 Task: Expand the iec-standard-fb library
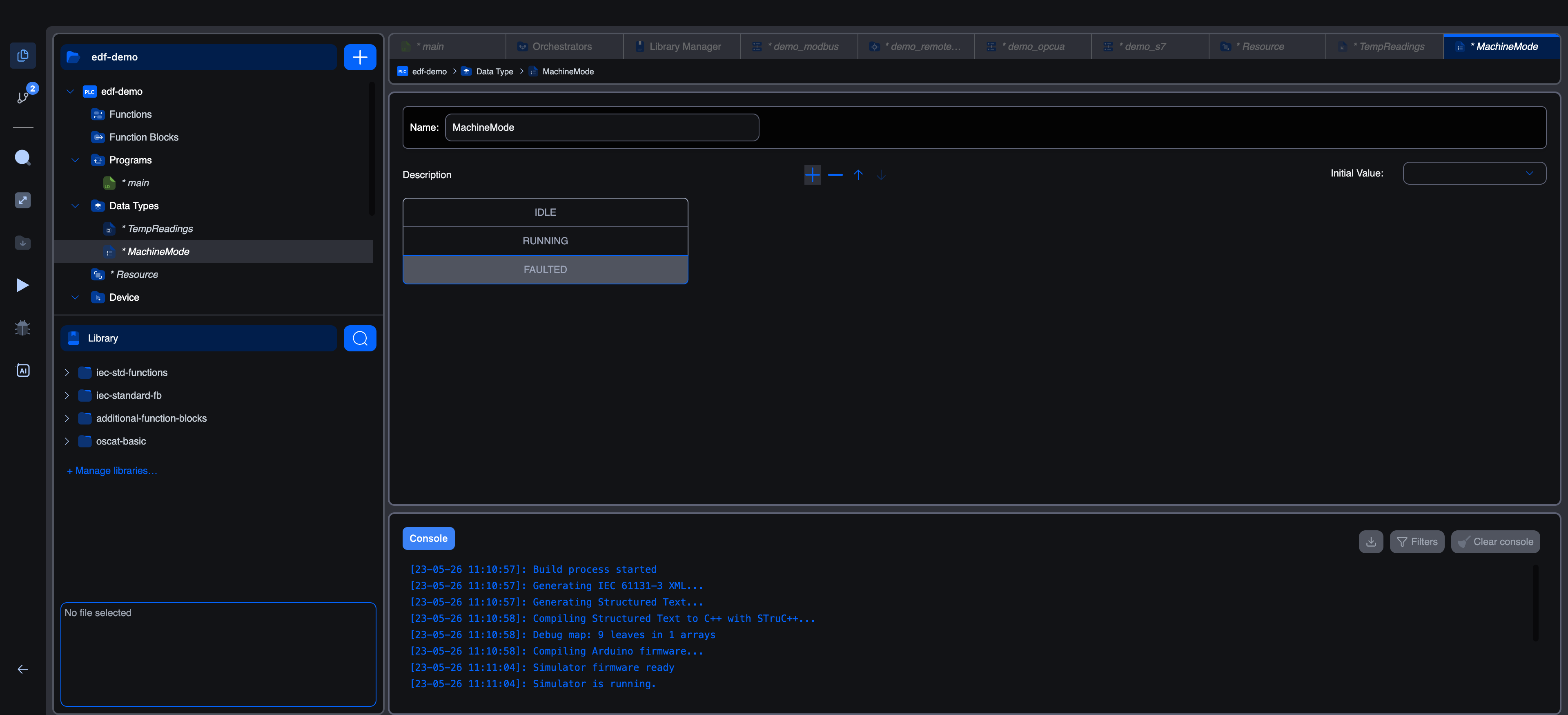(x=66, y=395)
